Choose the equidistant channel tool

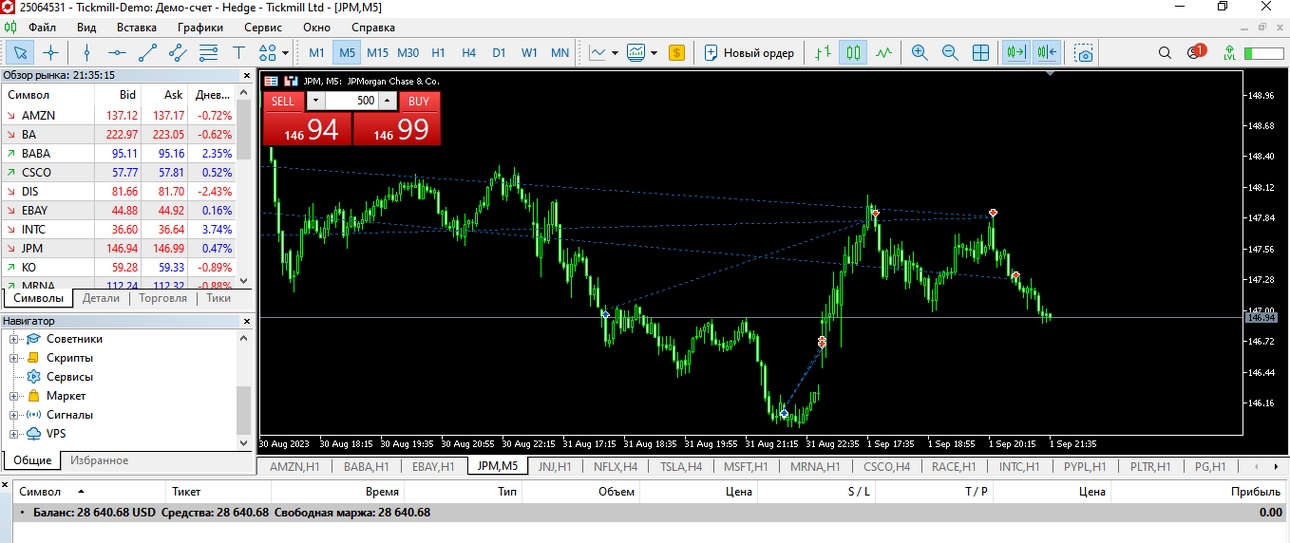pyautogui.click(x=178, y=52)
